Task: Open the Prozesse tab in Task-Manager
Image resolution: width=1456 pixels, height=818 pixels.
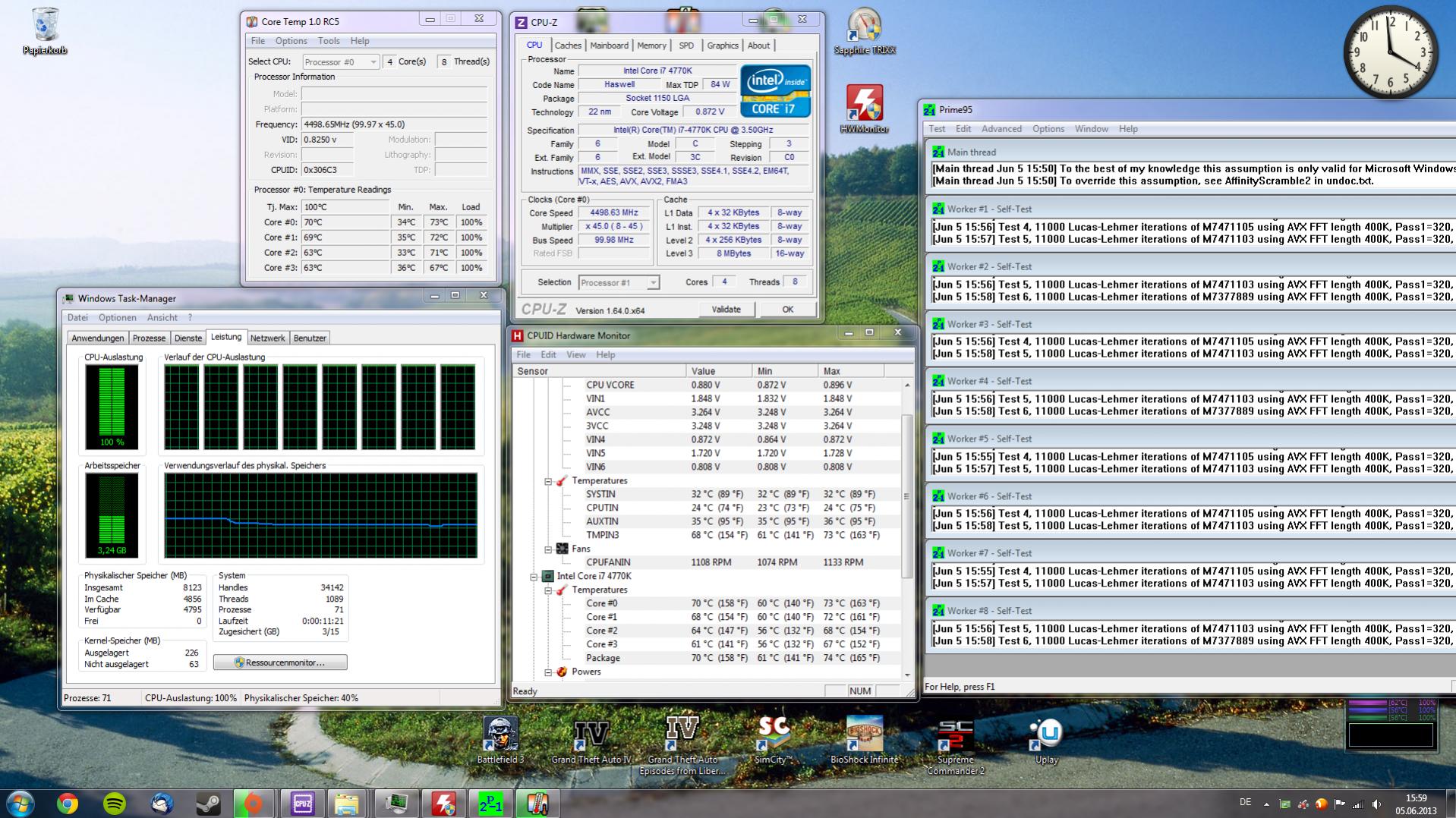Action: click(149, 338)
